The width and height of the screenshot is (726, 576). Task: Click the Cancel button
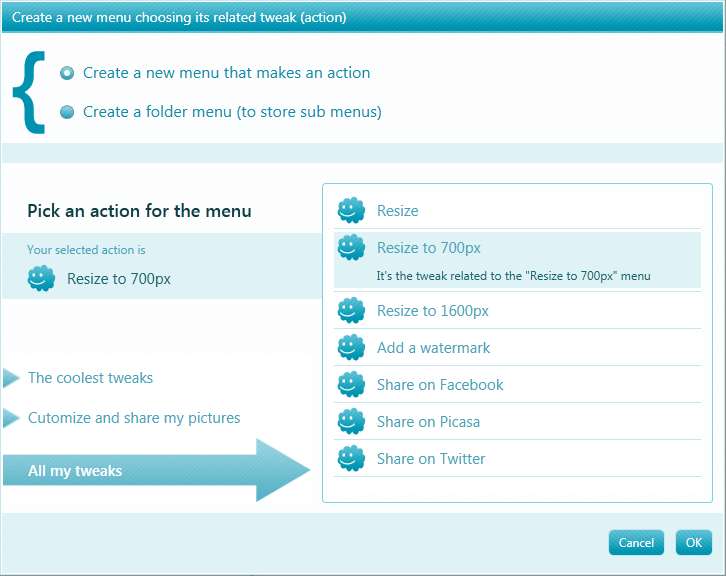click(636, 542)
